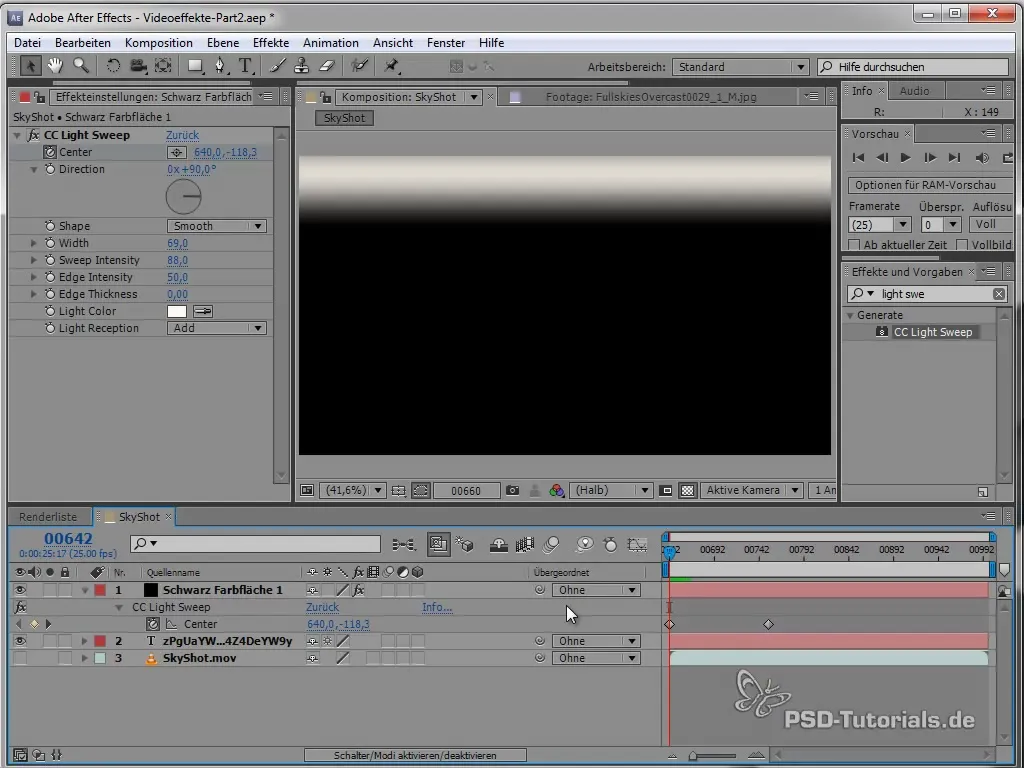The height and width of the screenshot is (768, 1024).
Task: Open the Effekte menu
Action: click(x=271, y=43)
